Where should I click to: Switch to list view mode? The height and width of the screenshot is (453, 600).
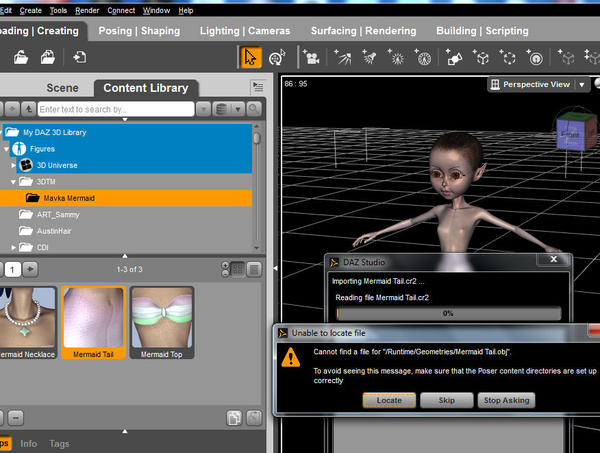254,269
